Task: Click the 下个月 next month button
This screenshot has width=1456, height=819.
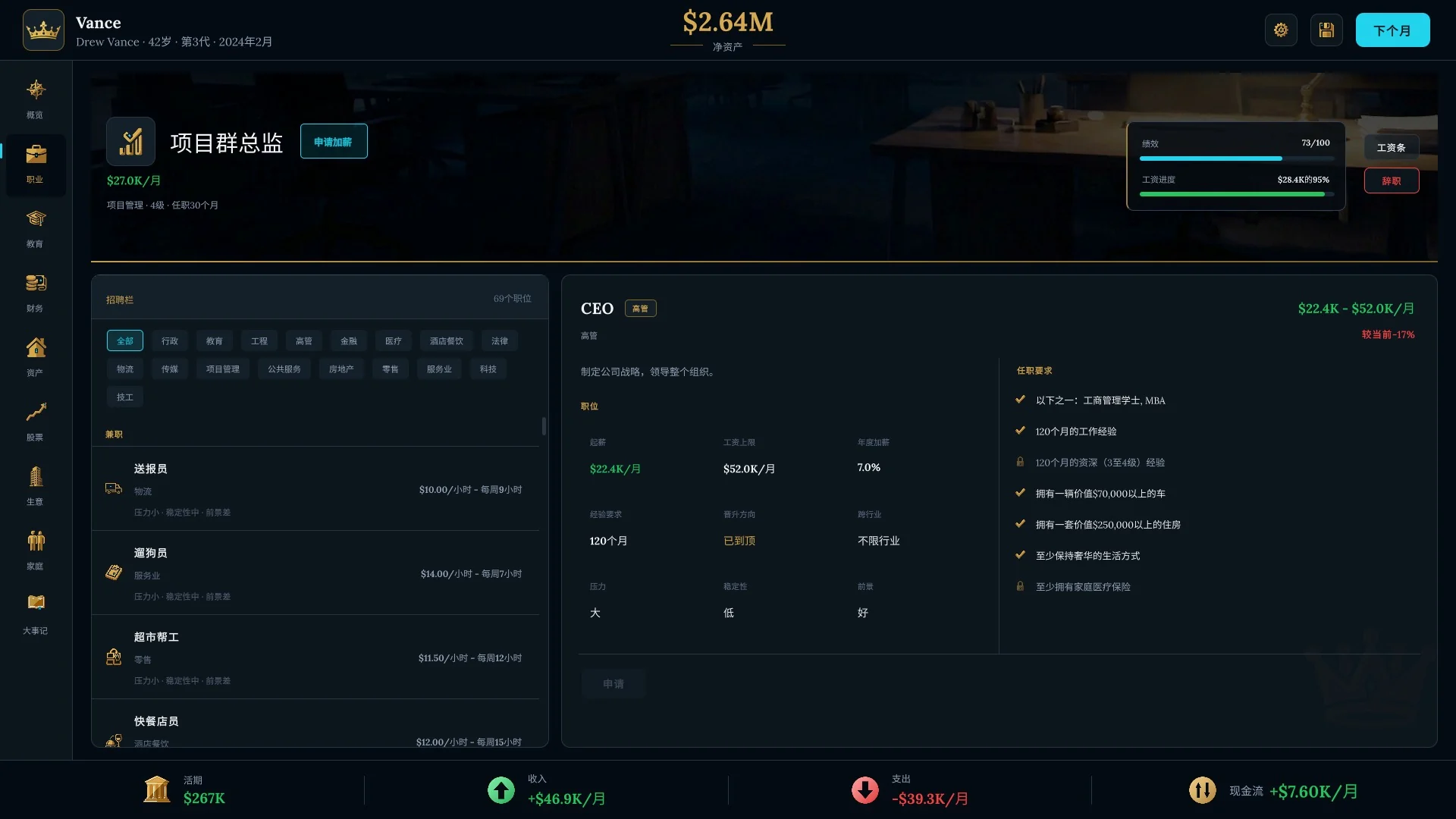Action: click(x=1392, y=30)
